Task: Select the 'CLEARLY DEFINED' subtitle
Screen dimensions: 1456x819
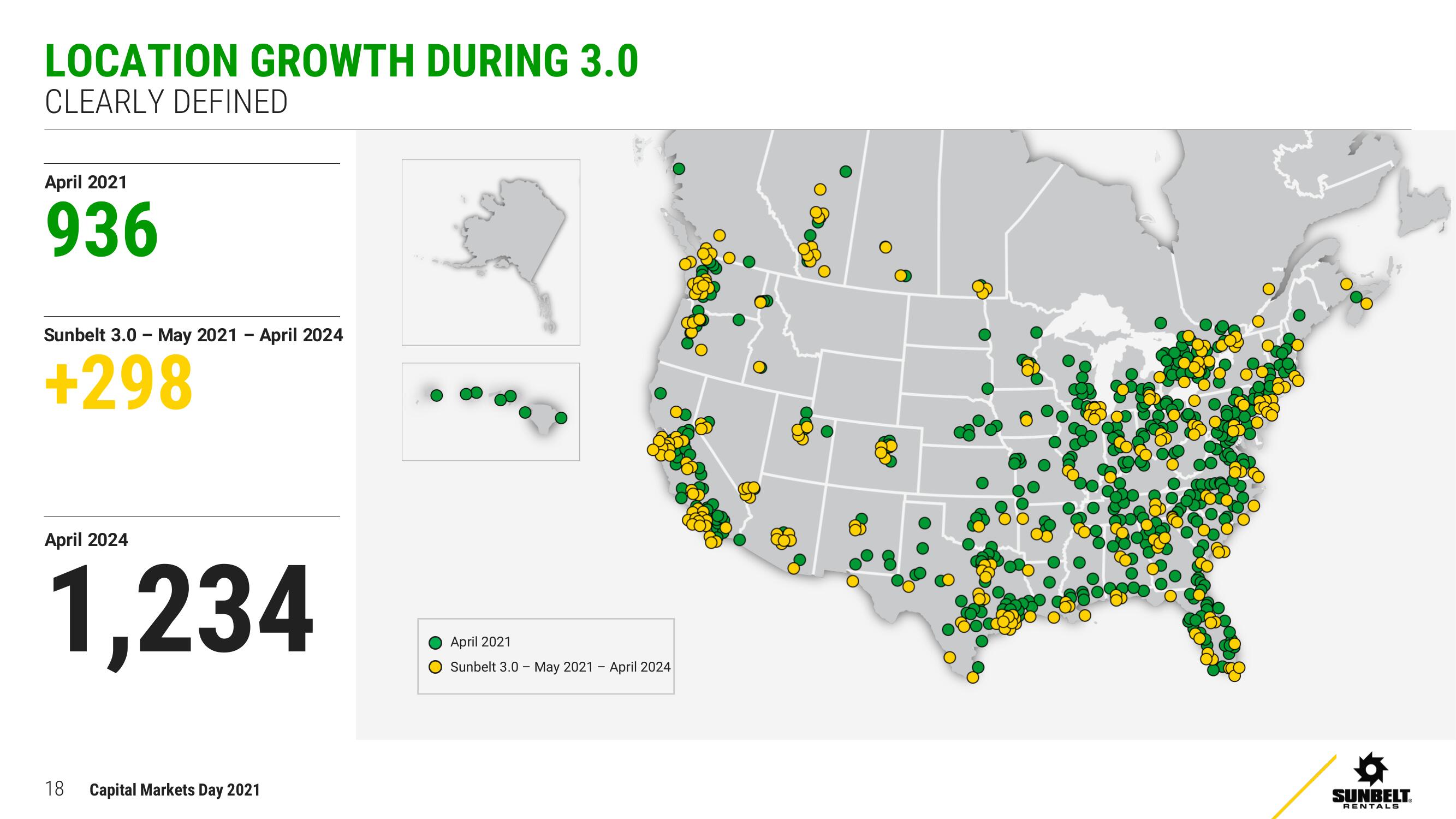Action: coord(166,102)
